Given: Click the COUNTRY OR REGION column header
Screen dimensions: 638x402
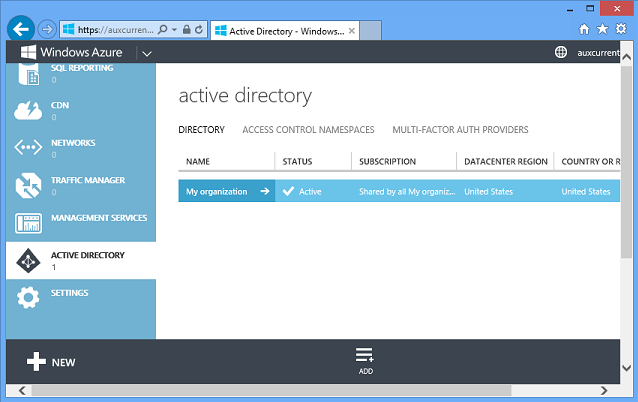Looking at the screenshot, I should coord(587,162).
